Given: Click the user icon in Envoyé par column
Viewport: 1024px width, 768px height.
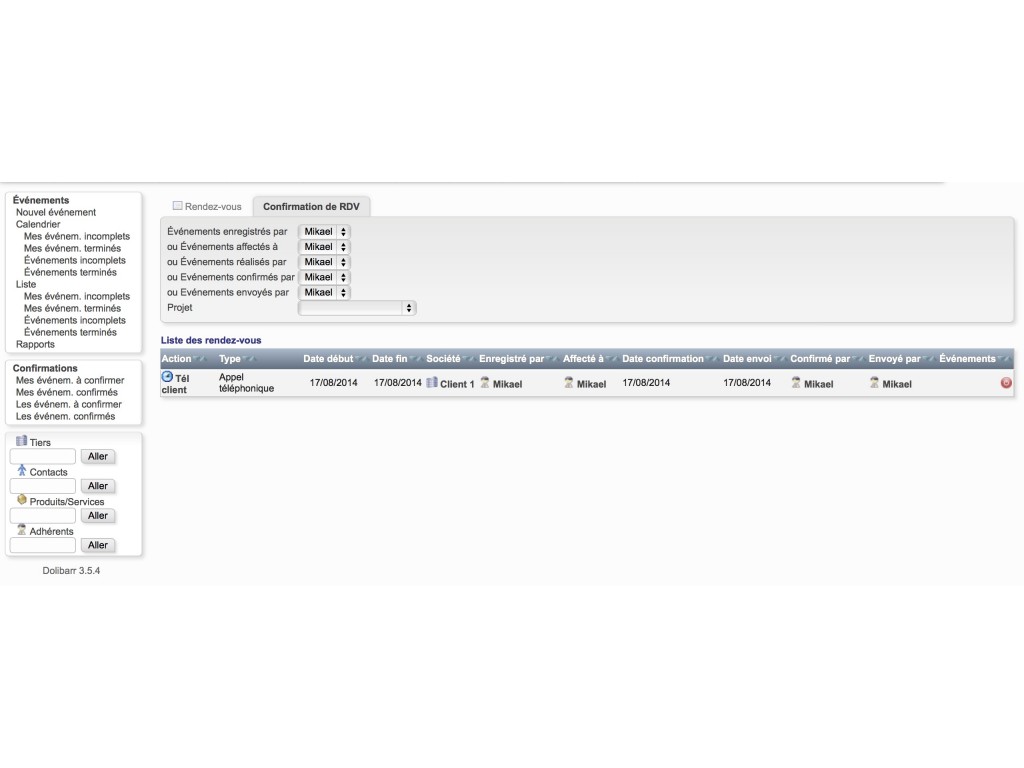Looking at the screenshot, I should click(x=874, y=383).
